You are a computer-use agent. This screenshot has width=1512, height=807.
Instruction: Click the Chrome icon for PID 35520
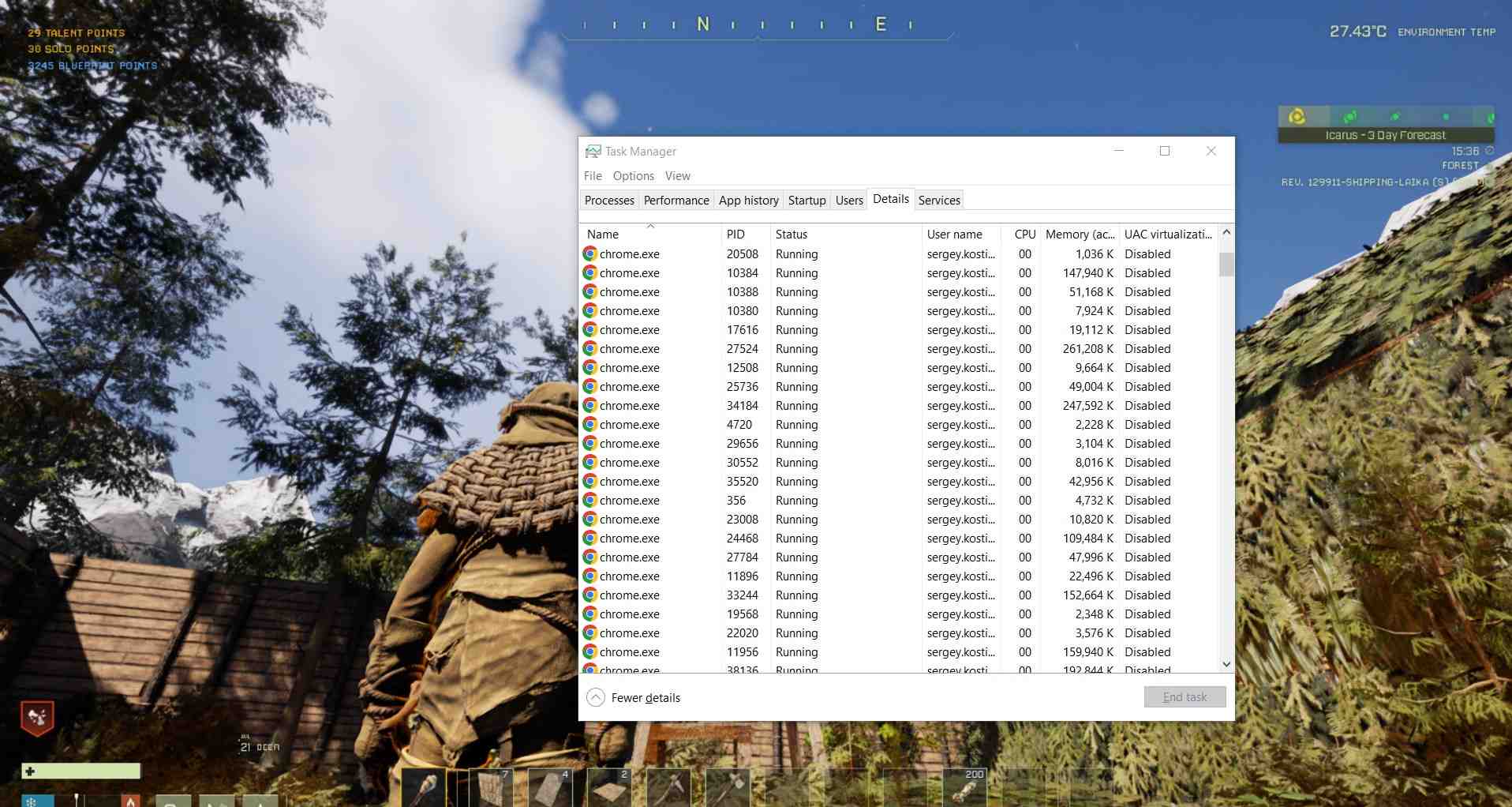click(x=589, y=481)
